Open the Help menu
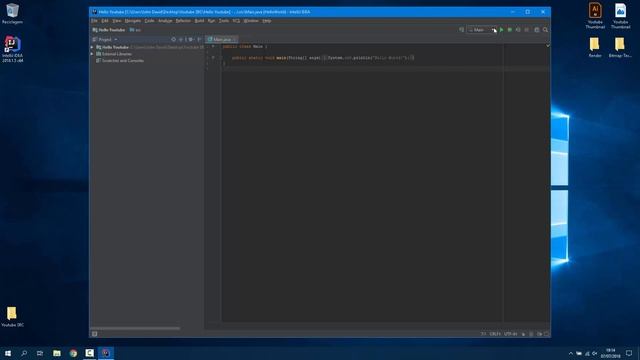Viewport: 640px width, 360px height. coord(267,21)
